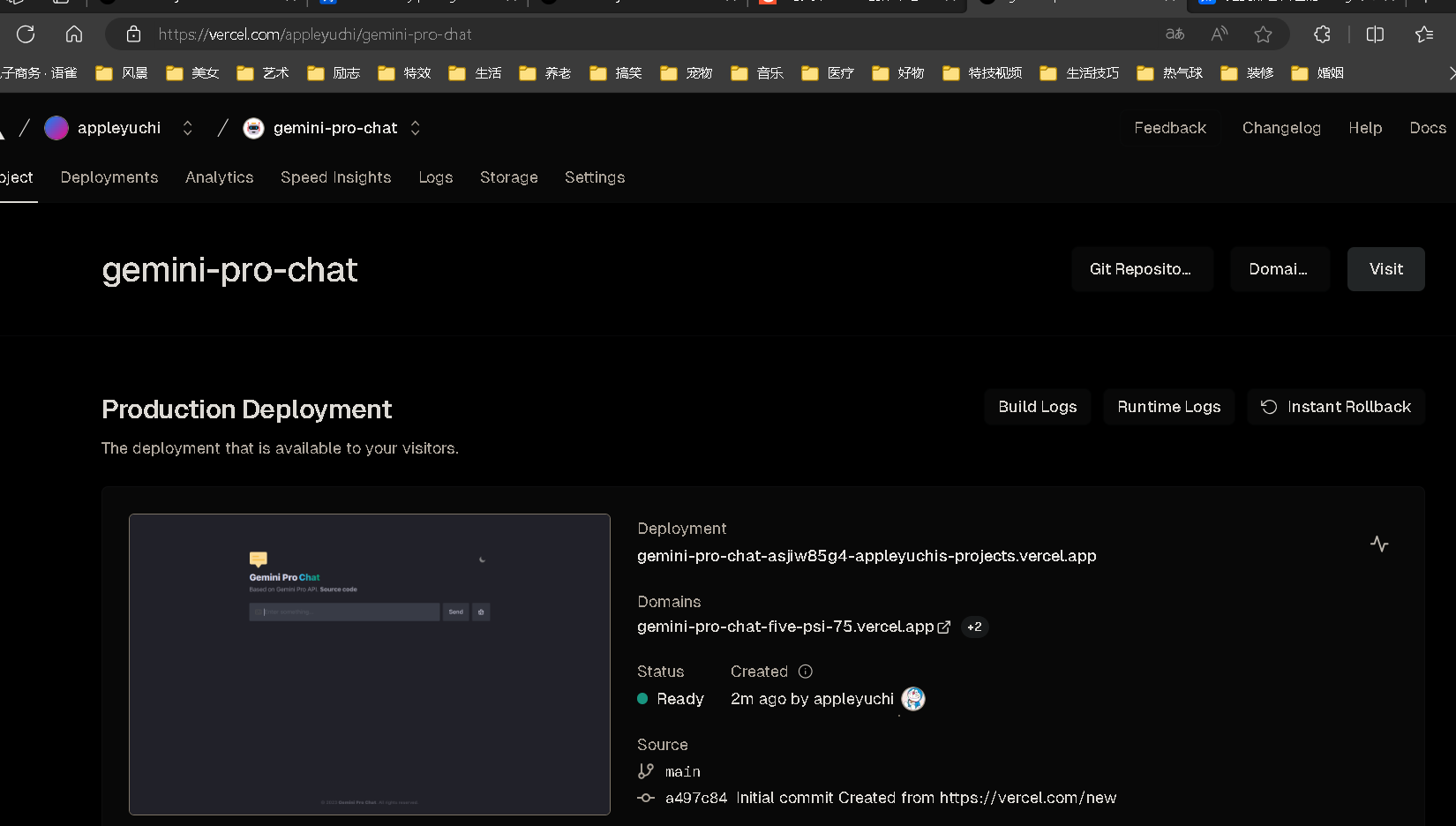Viewport: 1456px width, 826px height.
Task: Open the site permissions lock icon
Action: [x=133, y=34]
